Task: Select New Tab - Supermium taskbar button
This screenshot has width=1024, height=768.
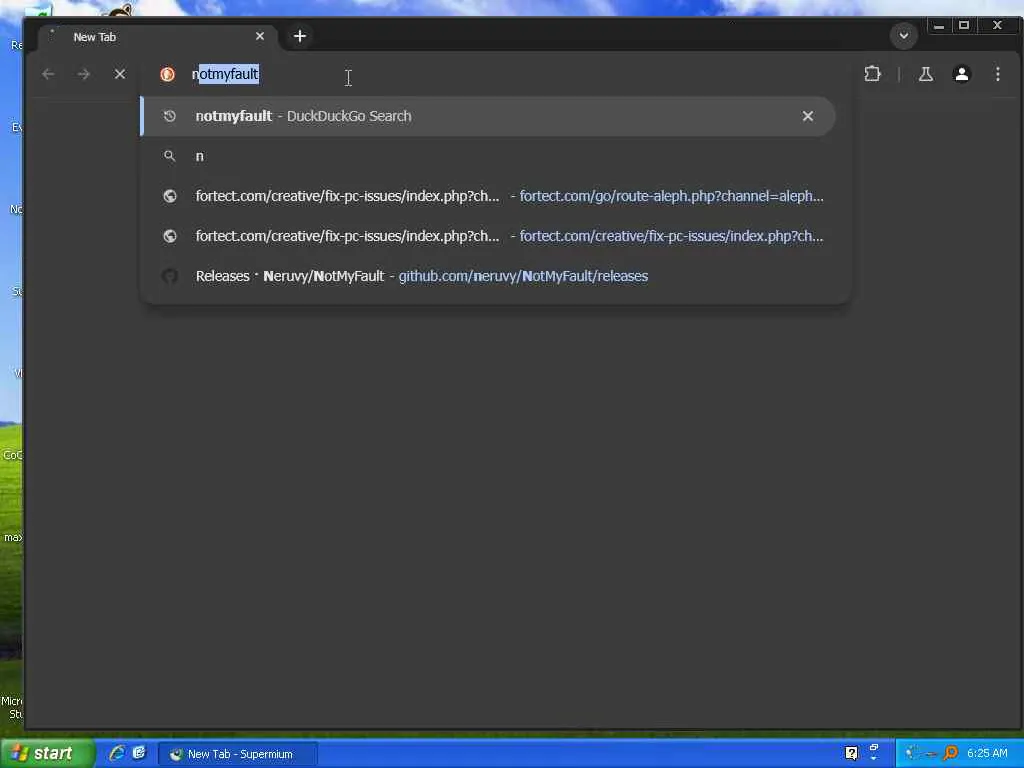Action: click(238, 754)
